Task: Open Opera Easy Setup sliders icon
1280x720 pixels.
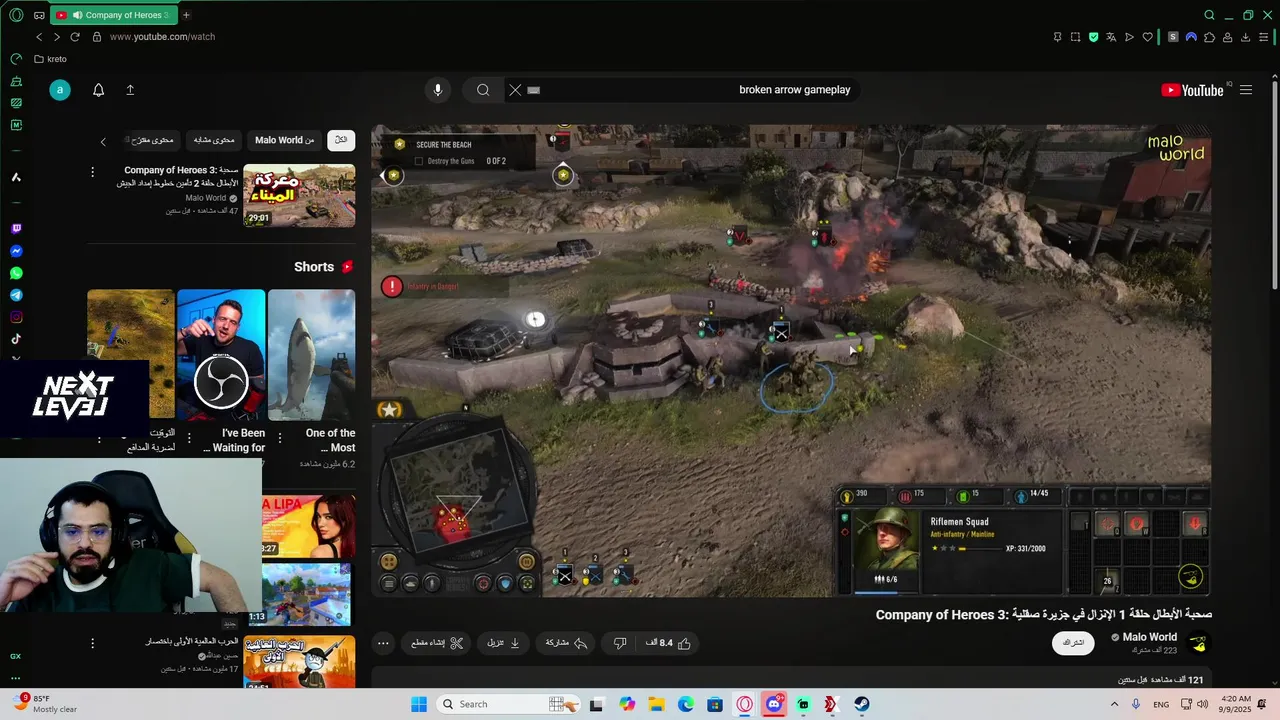Action: point(1264,37)
